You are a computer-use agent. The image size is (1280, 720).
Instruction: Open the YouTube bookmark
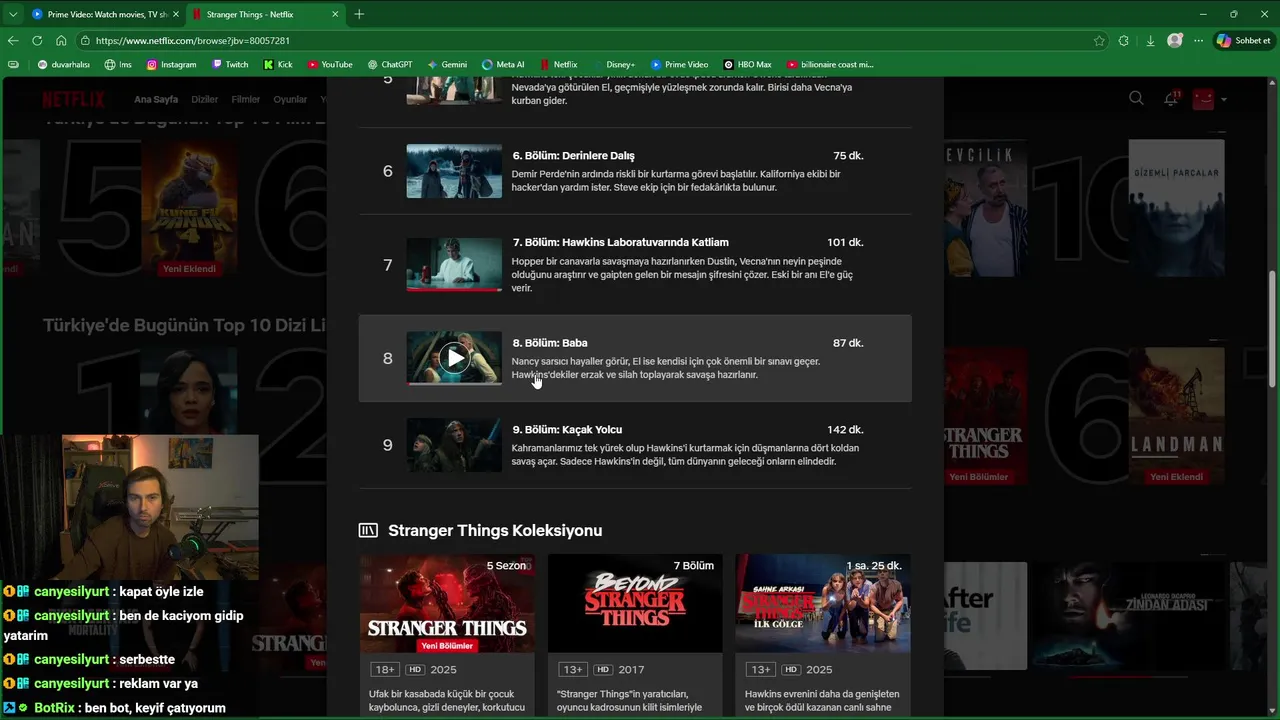tap(330, 64)
